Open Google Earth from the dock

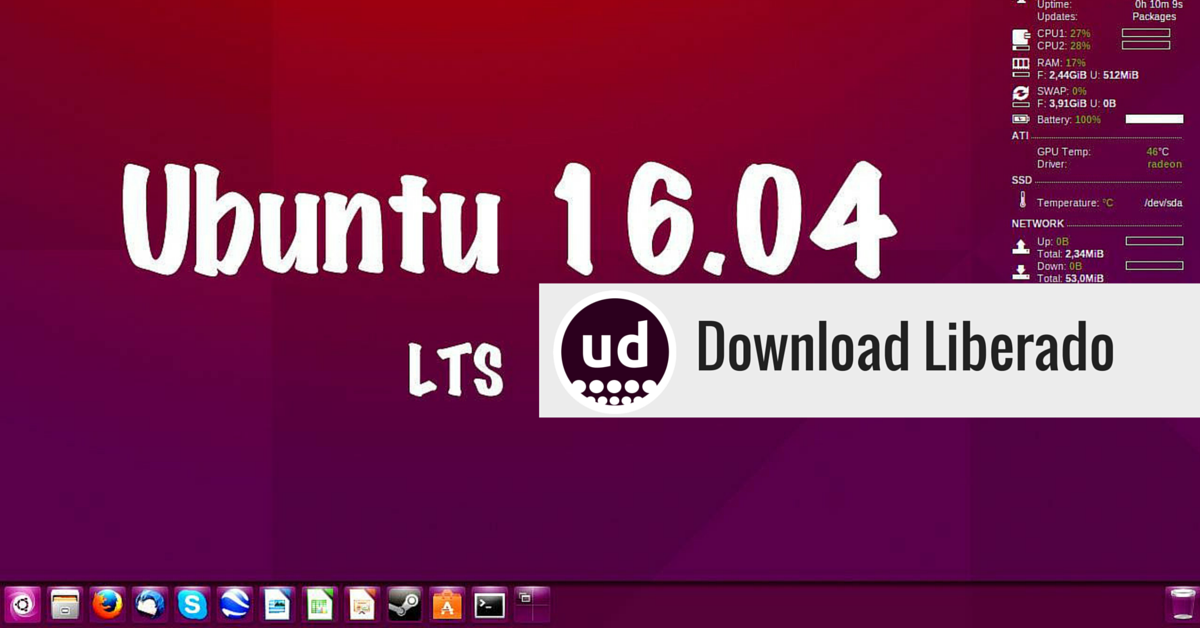235,605
